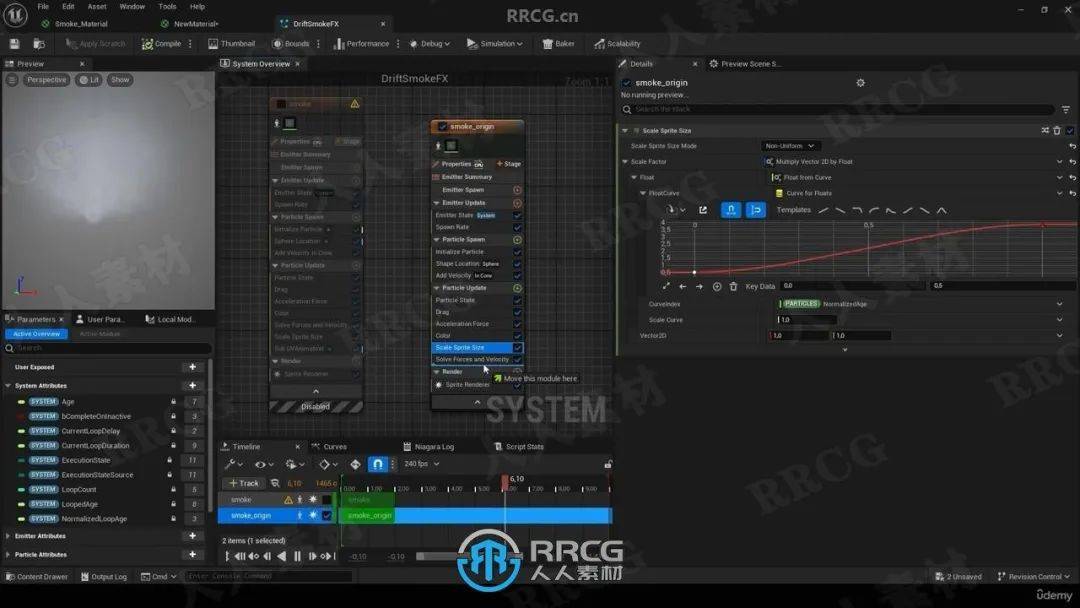Collapse the smoke_origin Emitter Update group
Screen dimensions: 1080x608
[x=437, y=203]
